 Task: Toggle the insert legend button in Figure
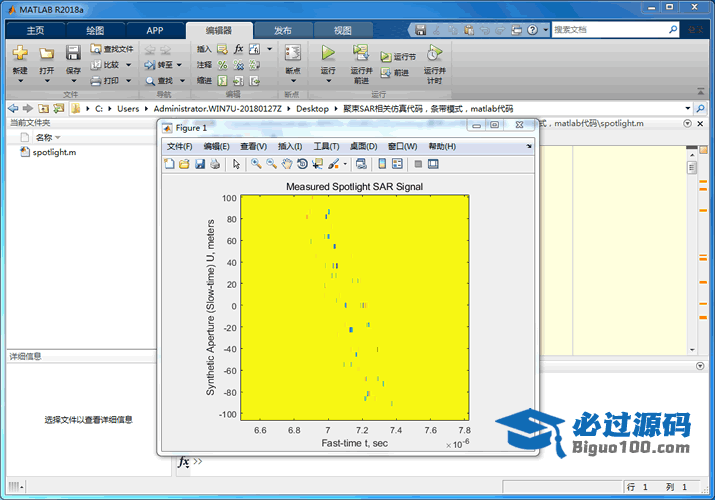(396, 164)
